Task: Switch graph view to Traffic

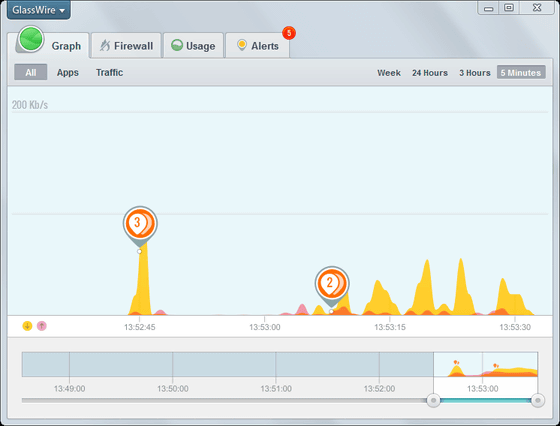Action: pos(109,72)
